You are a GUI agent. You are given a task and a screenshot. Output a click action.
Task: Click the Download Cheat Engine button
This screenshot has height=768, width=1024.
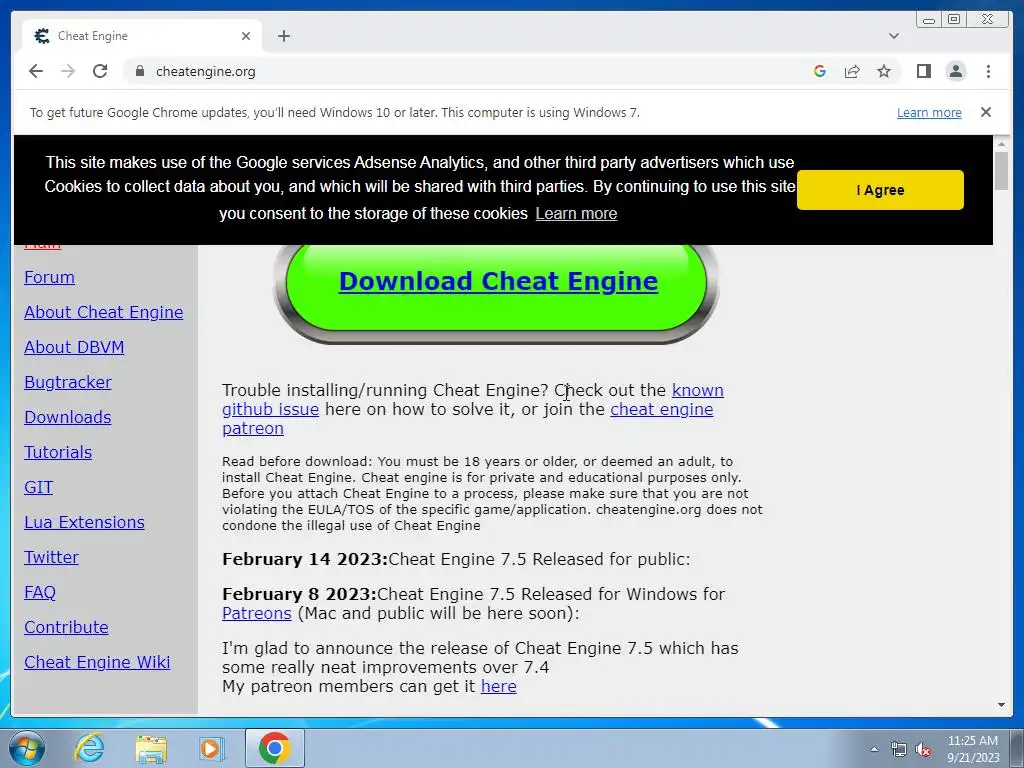(498, 281)
